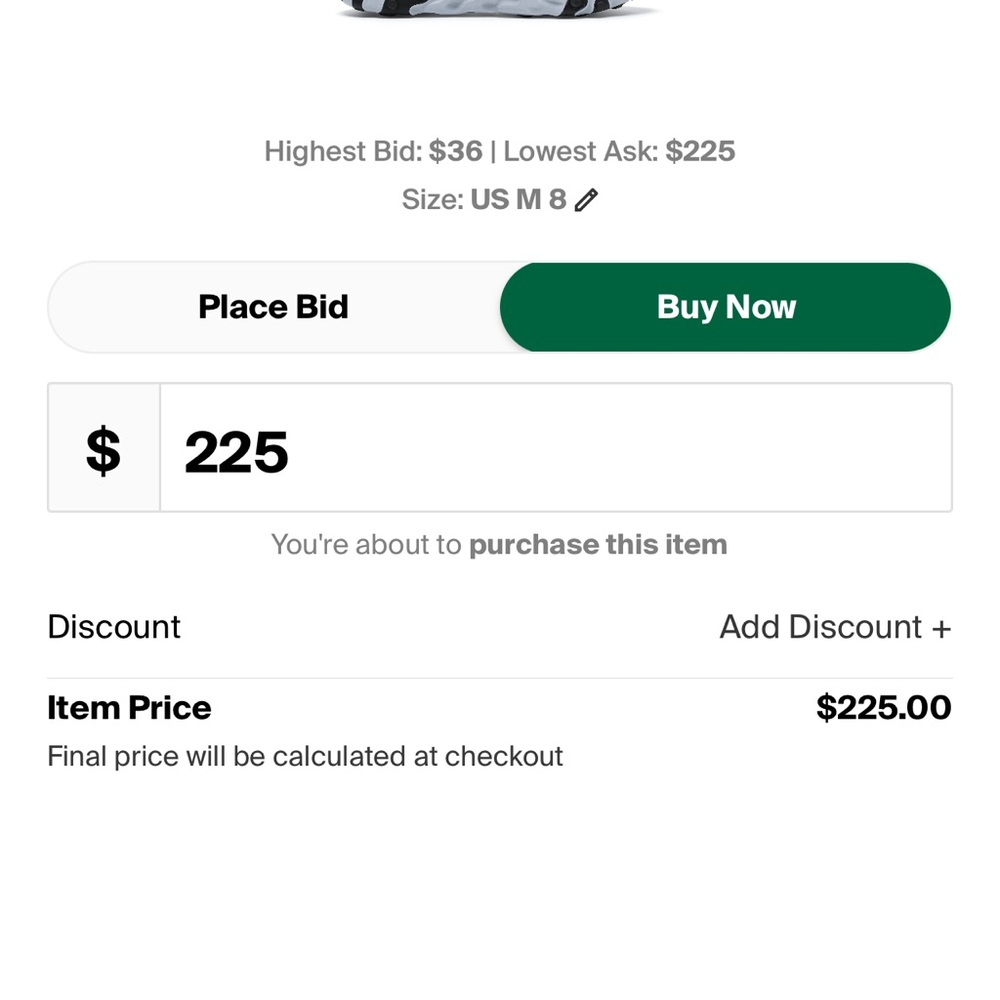Tap the Highest Bid $36 value
This screenshot has height=1000, width=1000.
(456, 152)
